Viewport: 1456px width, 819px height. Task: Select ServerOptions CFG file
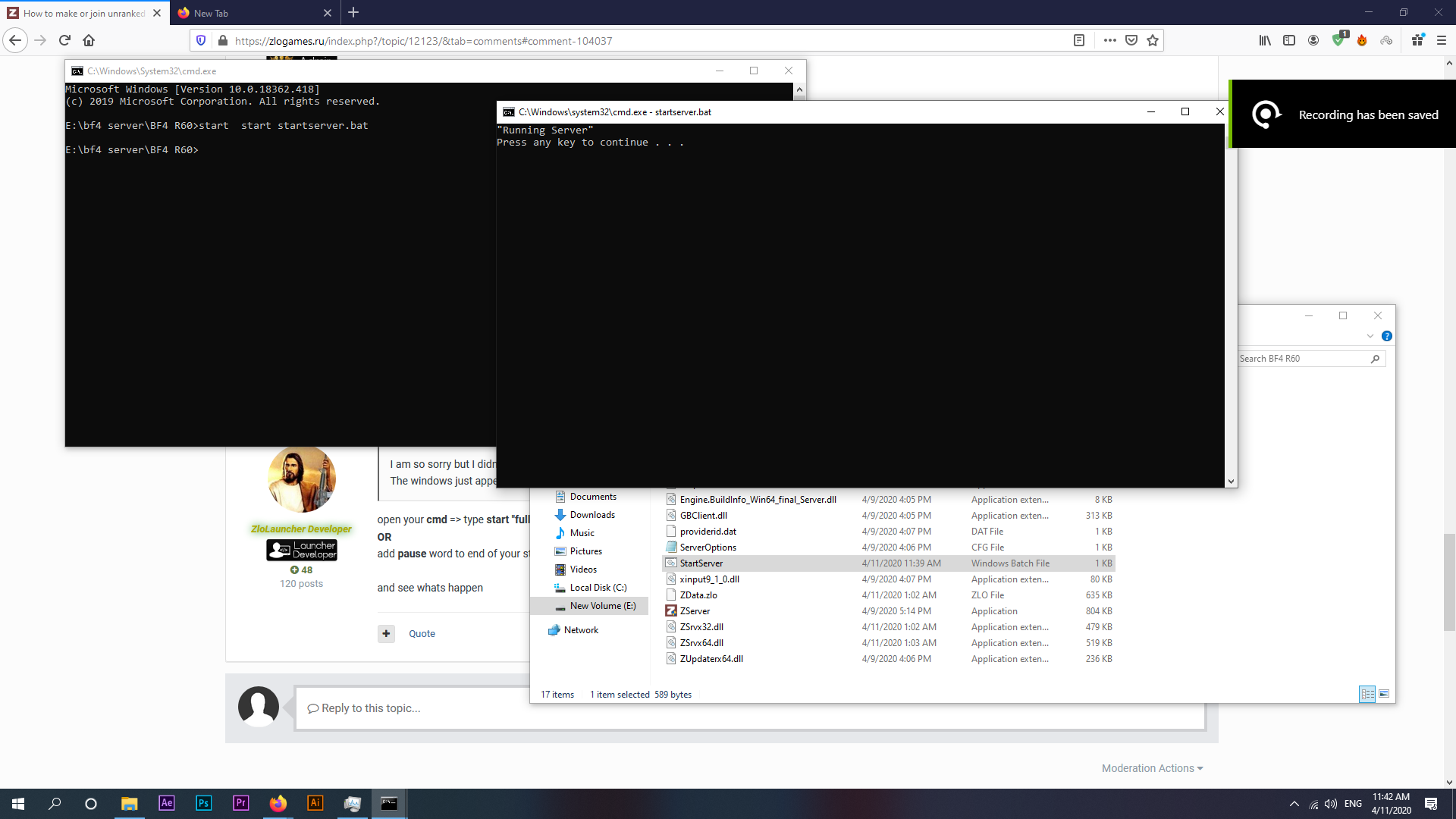coord(889,548)
